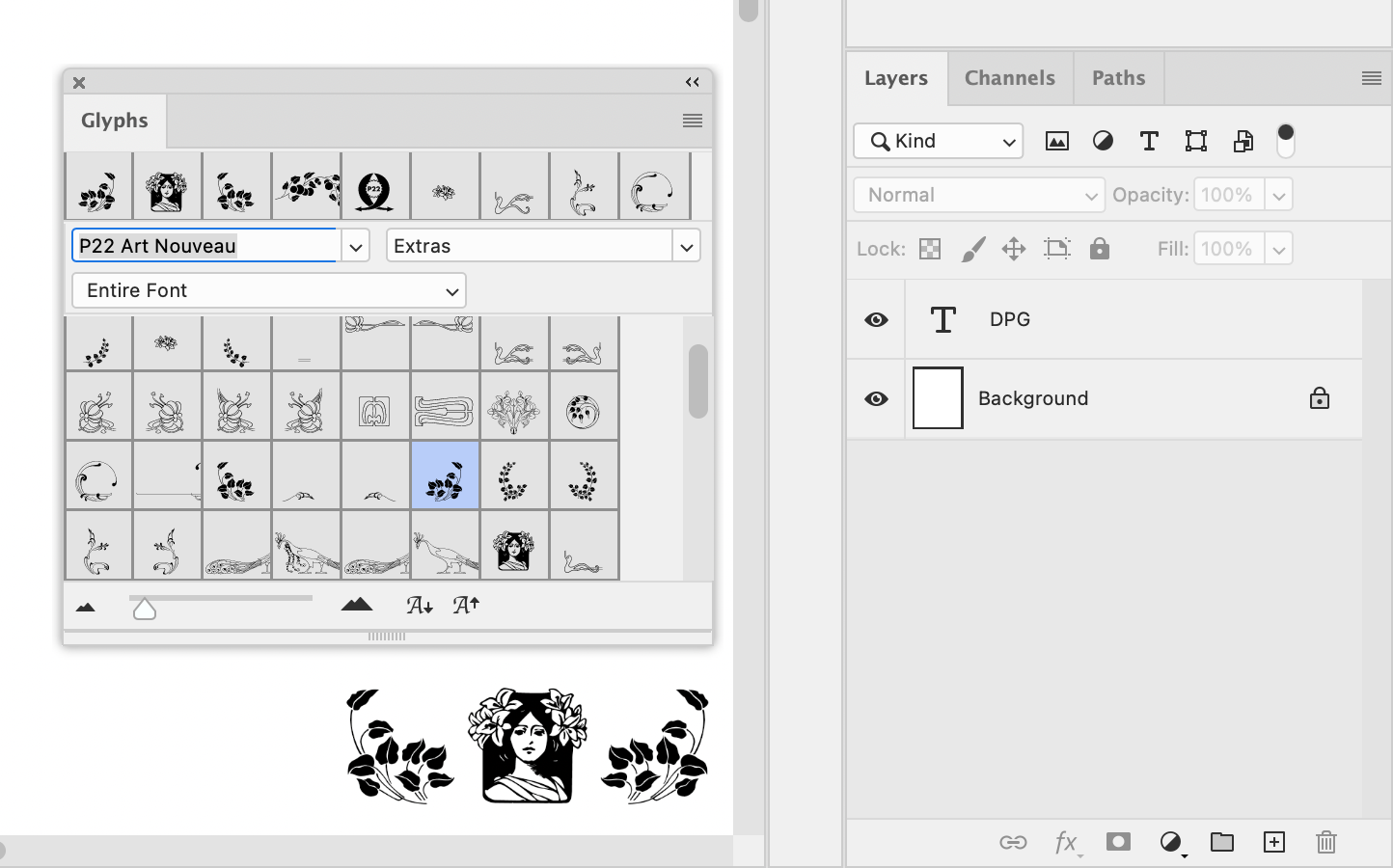Screen dimensions: 1393x868
Task: Click the Background layer padlock icon
Action: (1319, 397)
